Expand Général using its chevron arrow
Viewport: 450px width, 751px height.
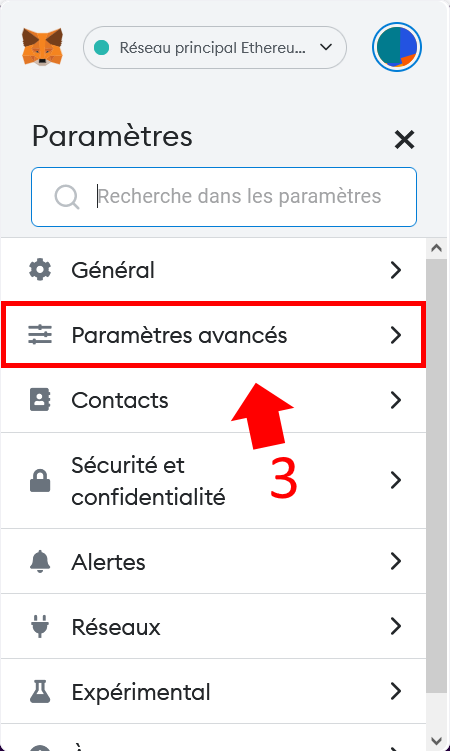(x=395, y=270)
